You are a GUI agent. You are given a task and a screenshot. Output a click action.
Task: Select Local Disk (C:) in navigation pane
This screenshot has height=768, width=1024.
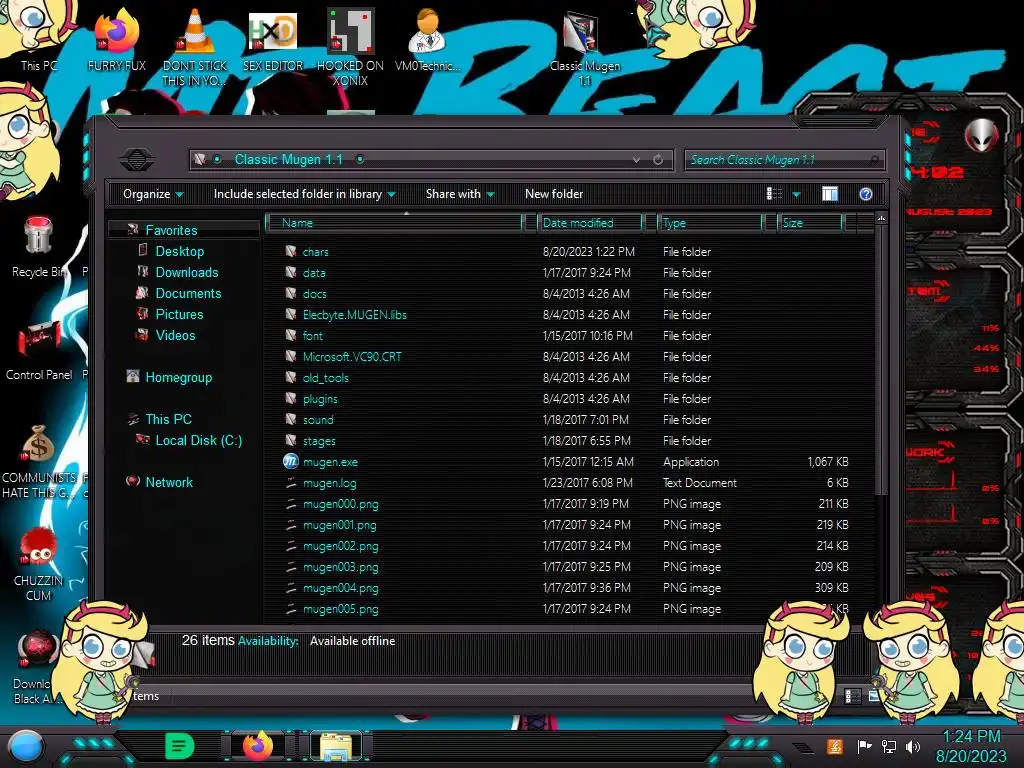(199, 440)
